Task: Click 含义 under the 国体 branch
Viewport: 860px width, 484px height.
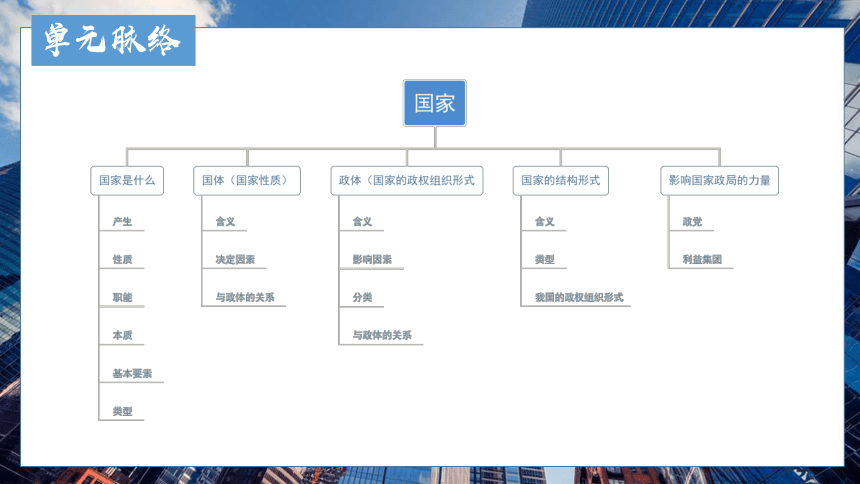Action: click(225, 222)
